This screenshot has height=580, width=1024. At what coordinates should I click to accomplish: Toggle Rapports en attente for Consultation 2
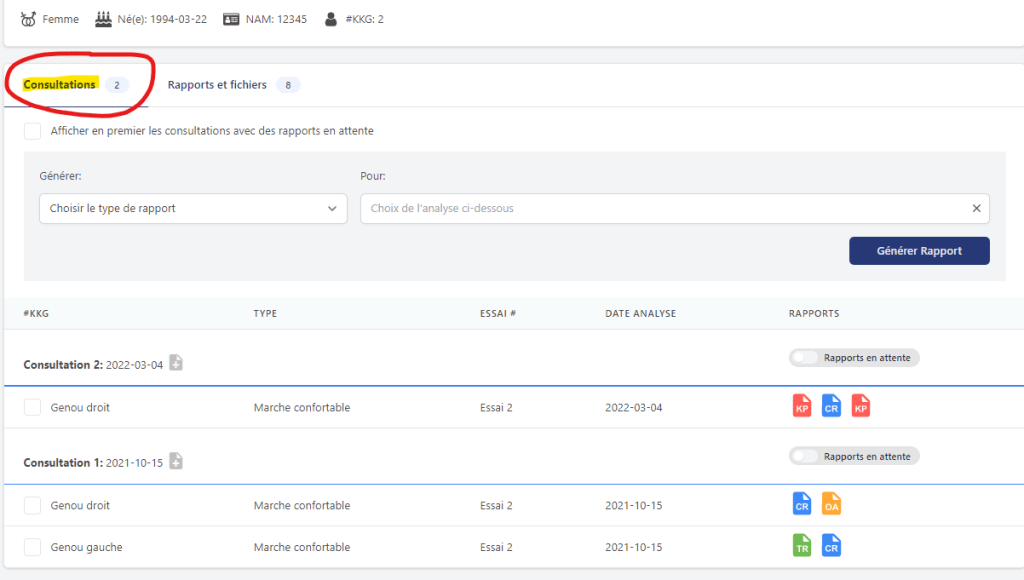point(806,358)
